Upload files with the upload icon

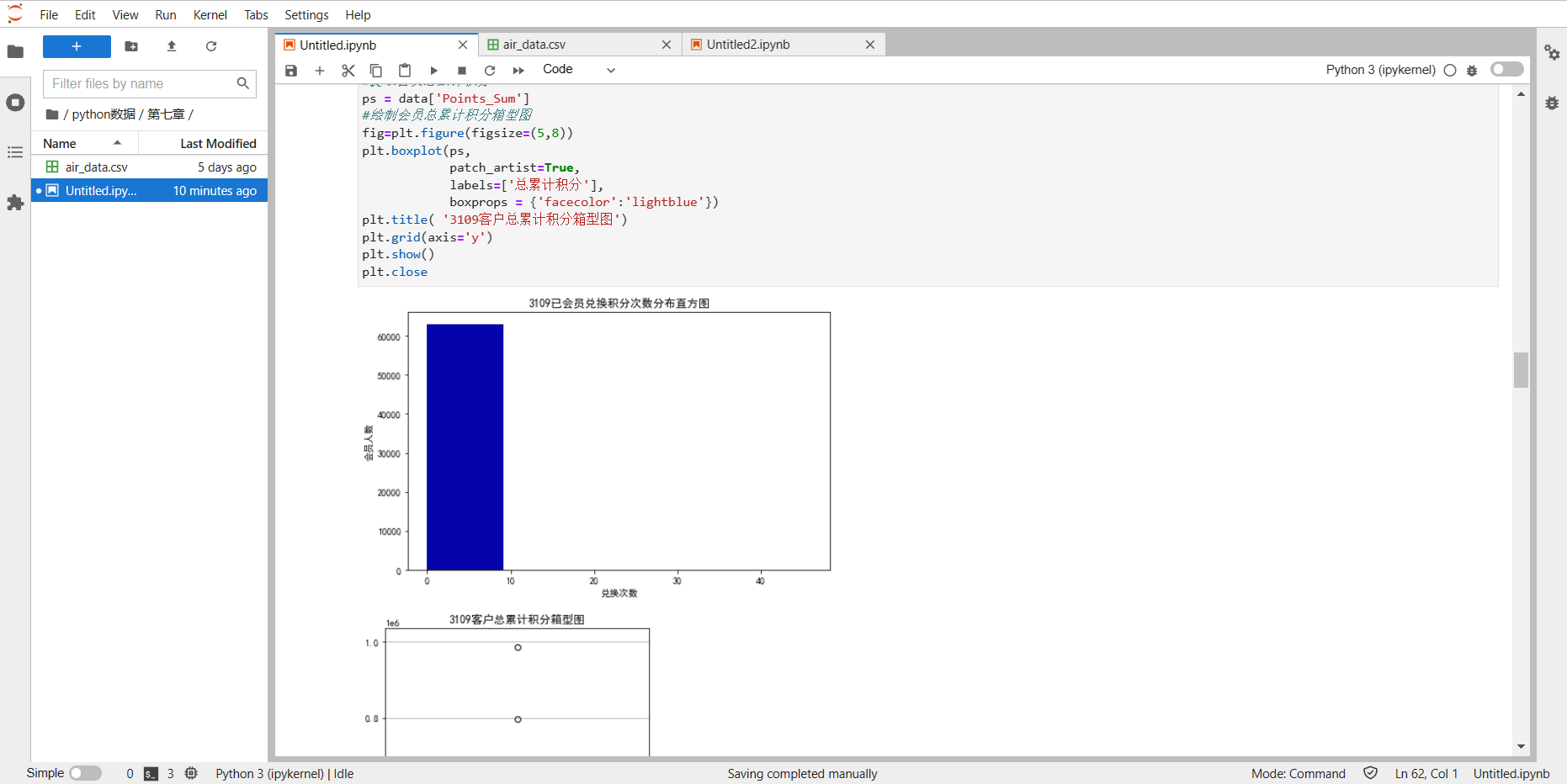(172, 46)
